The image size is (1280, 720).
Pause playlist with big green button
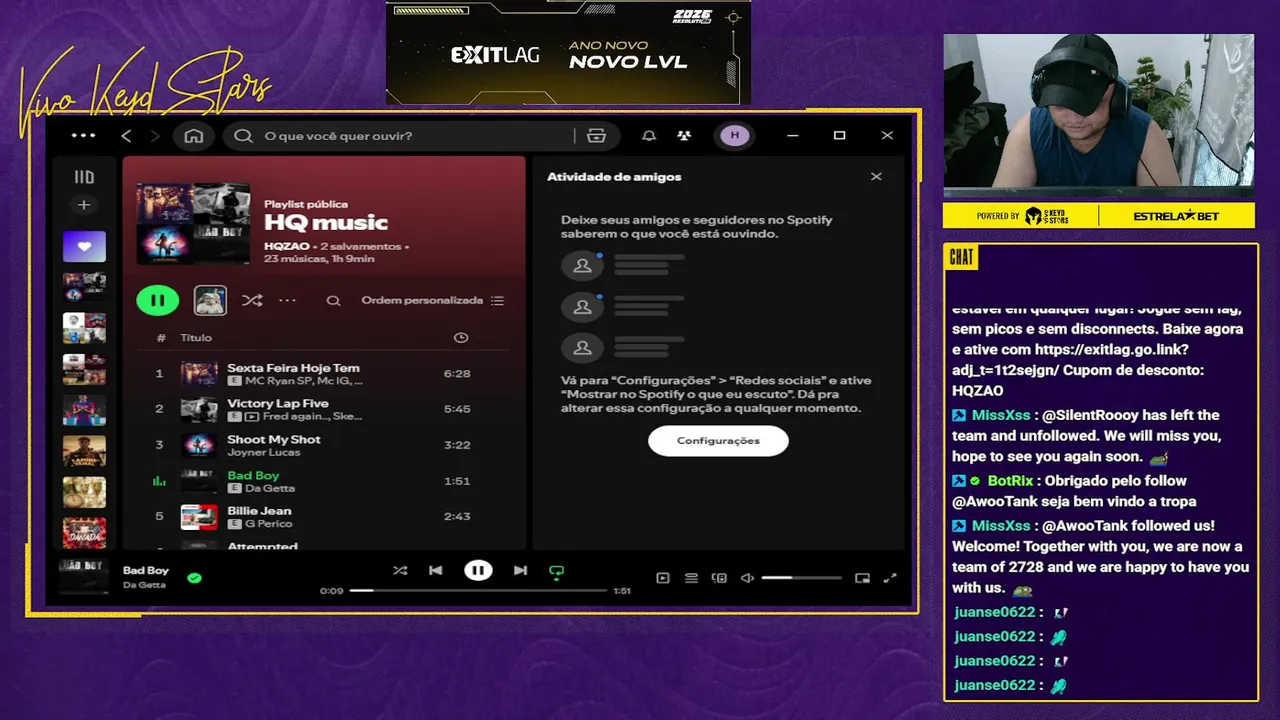pyautogui.click(x=157, y=300)
